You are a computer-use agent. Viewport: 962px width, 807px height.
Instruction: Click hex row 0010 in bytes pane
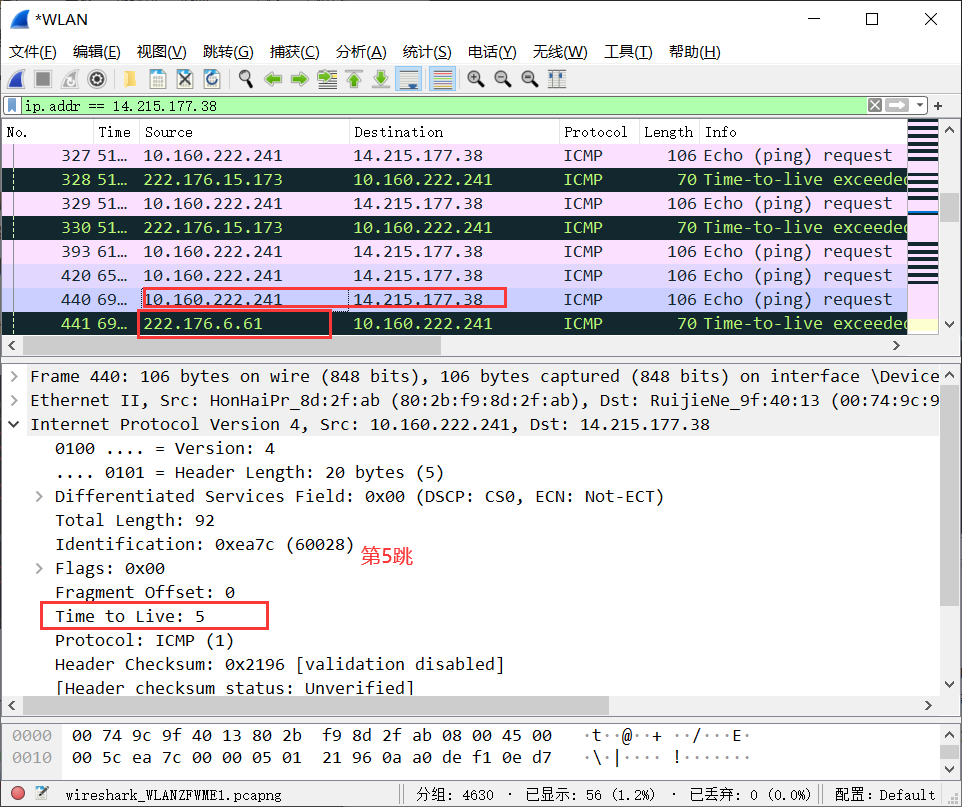pos(380,758)
